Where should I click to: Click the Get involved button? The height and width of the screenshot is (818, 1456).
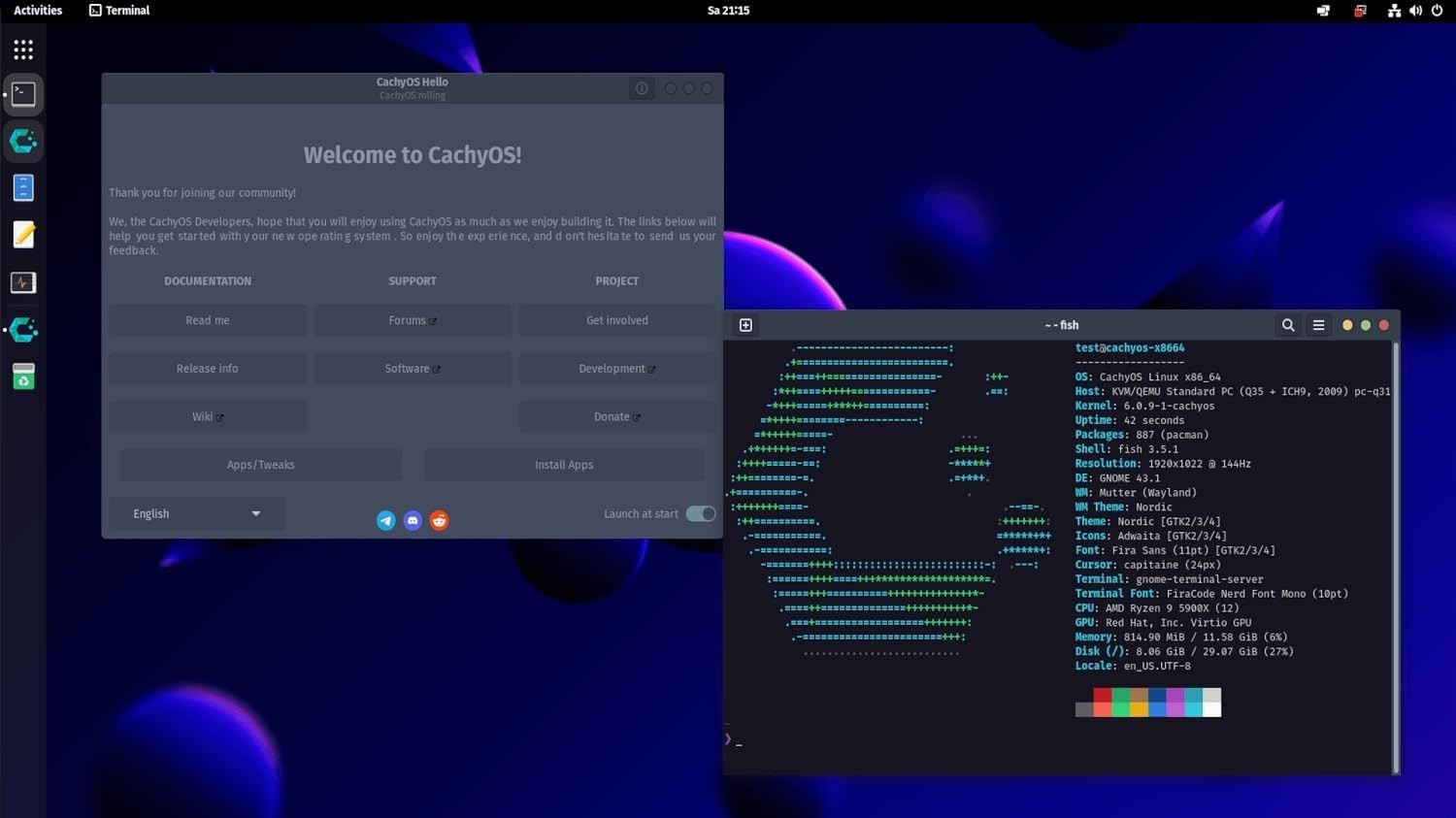pyautogui.click(x=617, y=321)
